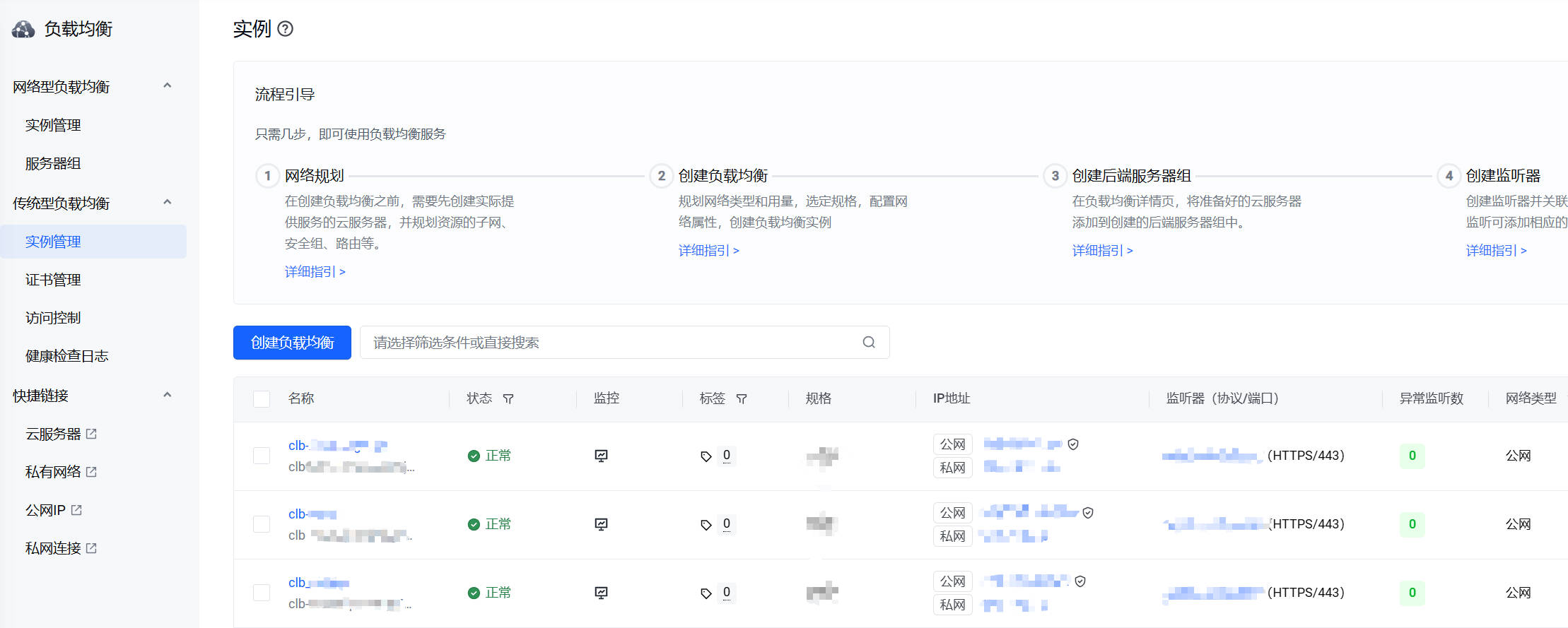Viewport: 1568px width, 628px height.
Task: Open monitoring chart icon in first instance row
Action: 601,456
